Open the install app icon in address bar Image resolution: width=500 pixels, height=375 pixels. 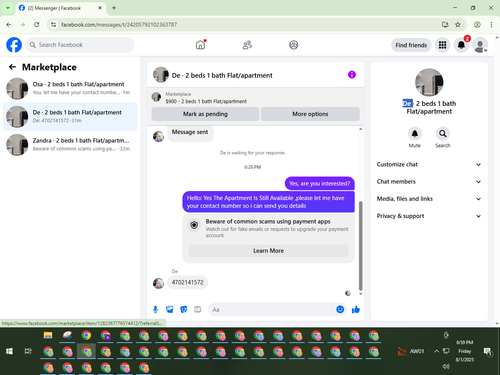pos(445,25)
